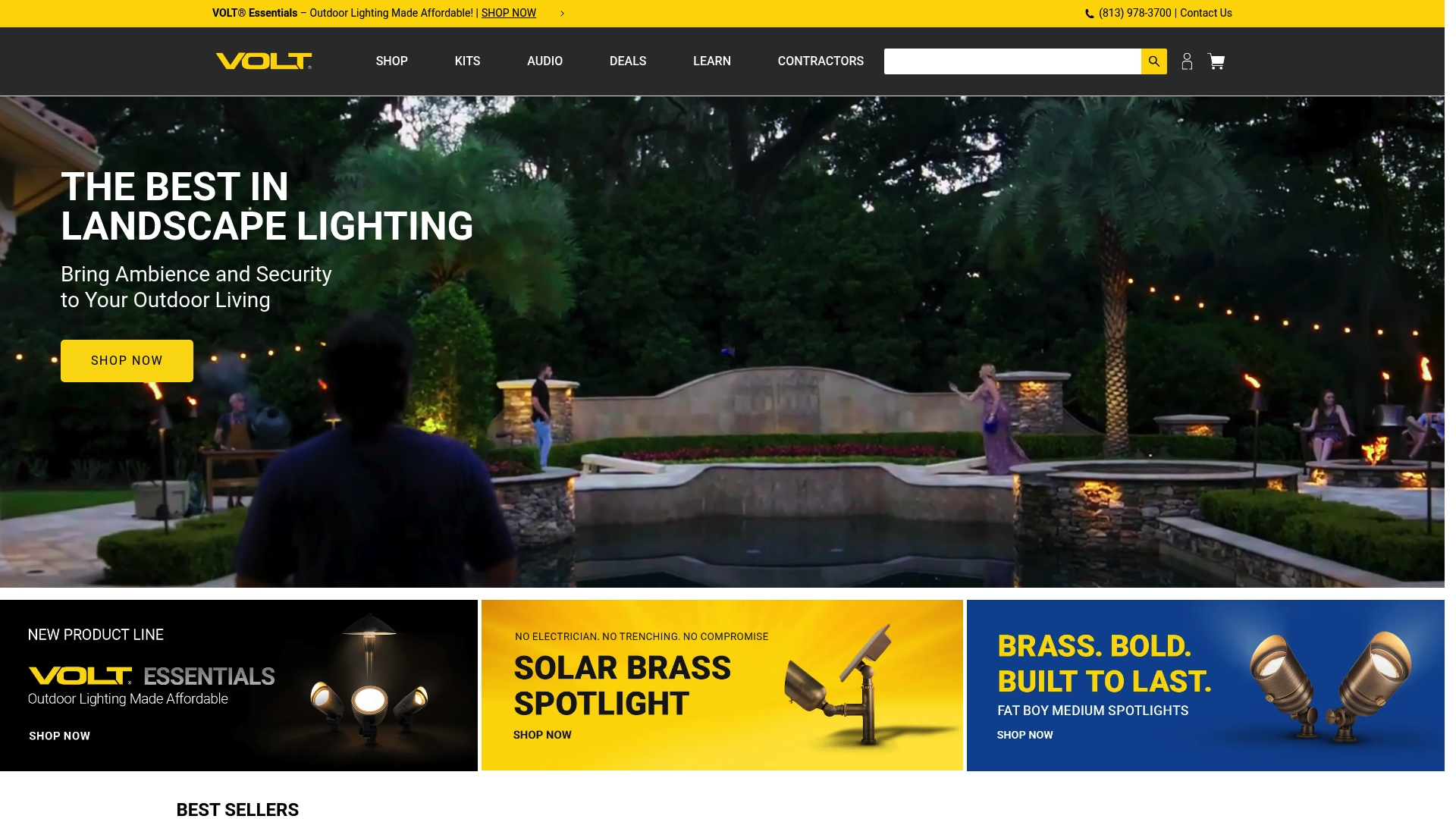Click THE BEST IN LANDSCAPE LIGHTING headline
Screen dimensions: 1456x819
click(267, 206)
